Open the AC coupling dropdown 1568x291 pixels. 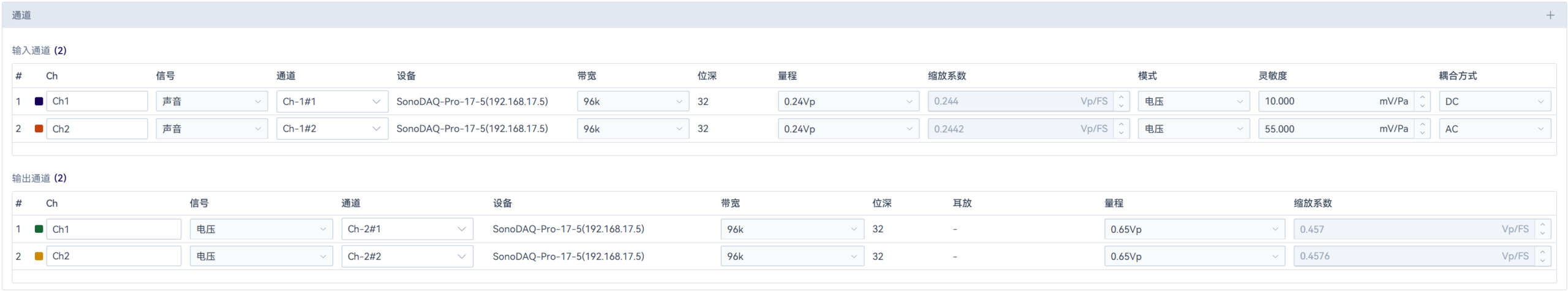click(1494, 129)
